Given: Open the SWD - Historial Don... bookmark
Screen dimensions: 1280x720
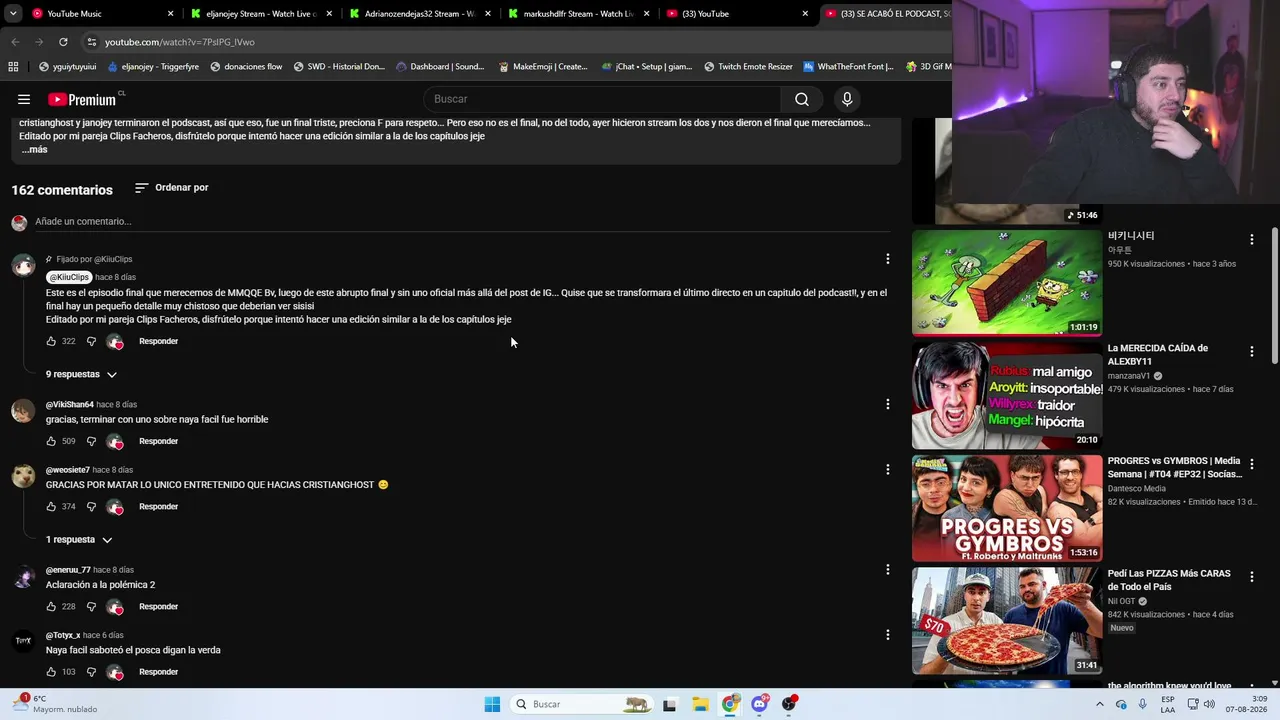Looking at the screenshot, I should [339, 67].
